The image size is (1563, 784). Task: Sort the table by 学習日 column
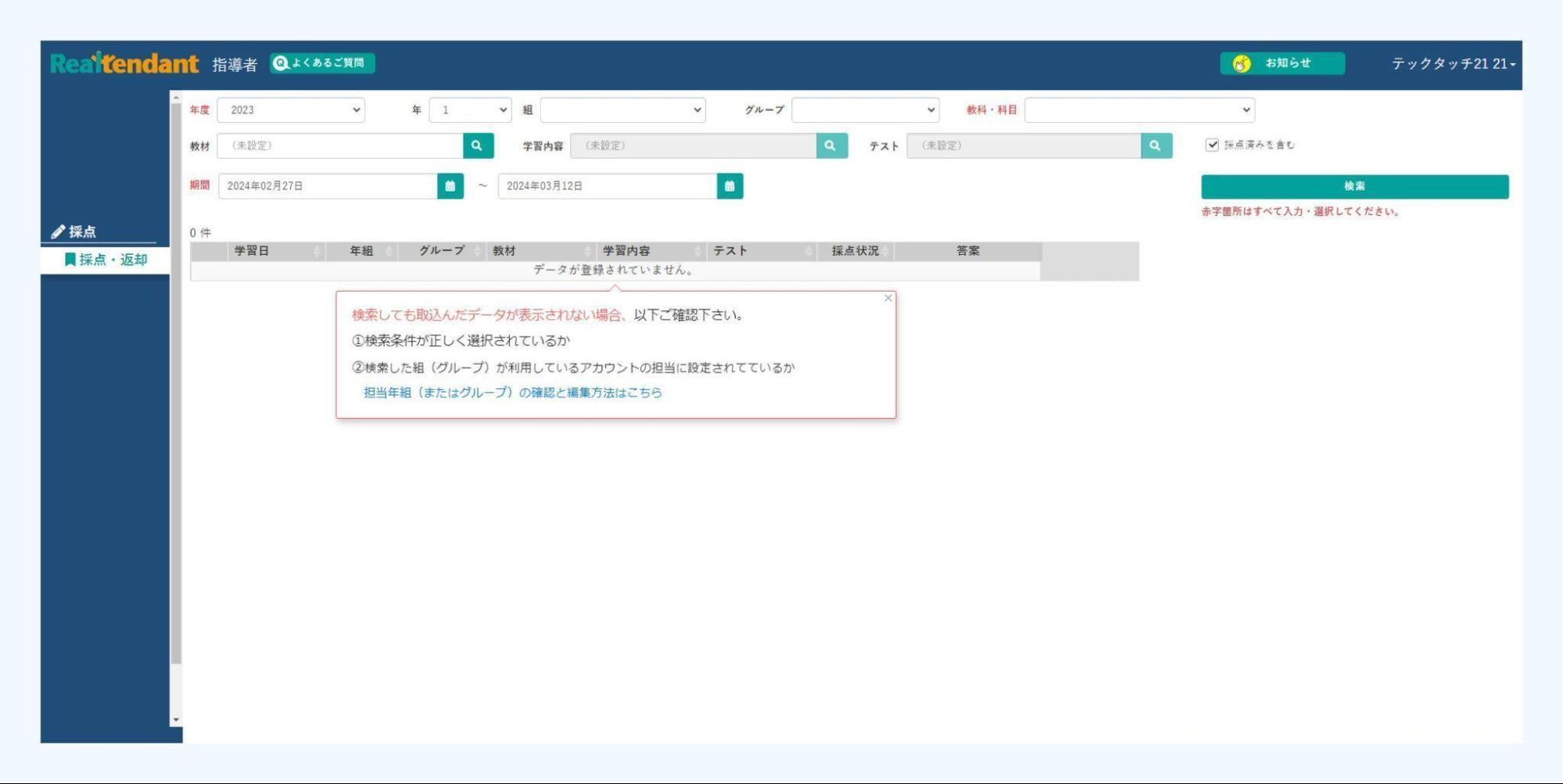[x=252, y=251]
